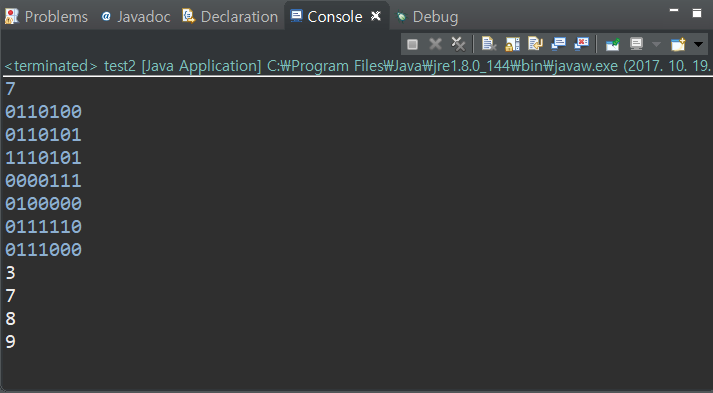This screenshot has height=393, width=713.
Task: Click the Declaration tab icon
Action: click(188, 16)
